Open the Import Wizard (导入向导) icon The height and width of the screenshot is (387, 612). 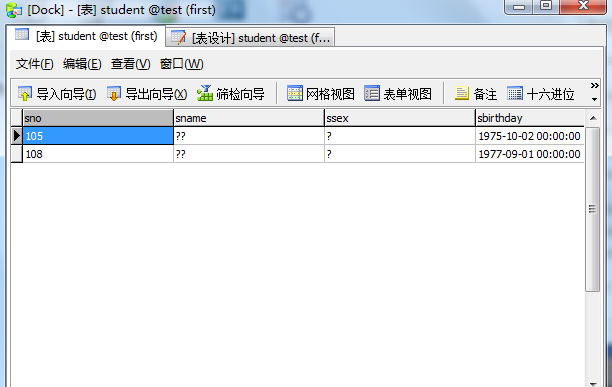[25, 94]
